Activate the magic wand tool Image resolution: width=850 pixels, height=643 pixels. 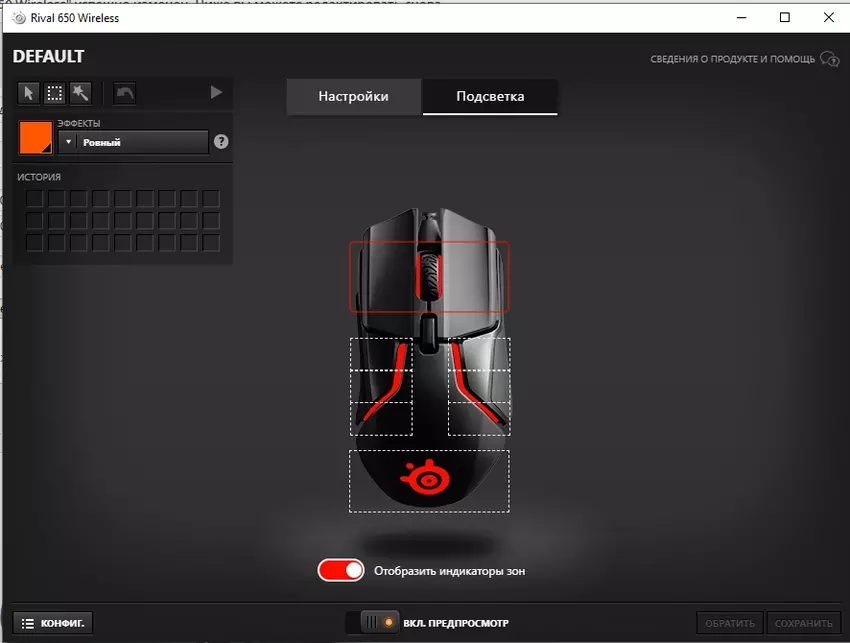coord(80,93)
